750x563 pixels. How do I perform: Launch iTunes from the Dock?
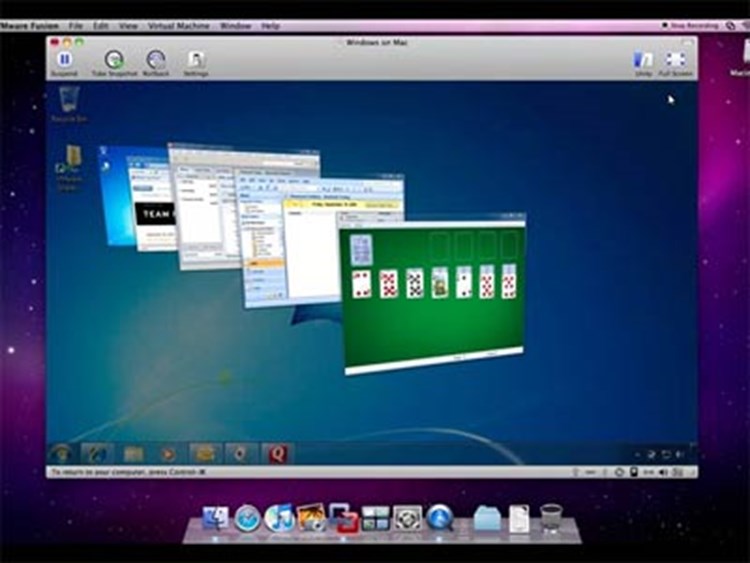[x=279, y=518]
